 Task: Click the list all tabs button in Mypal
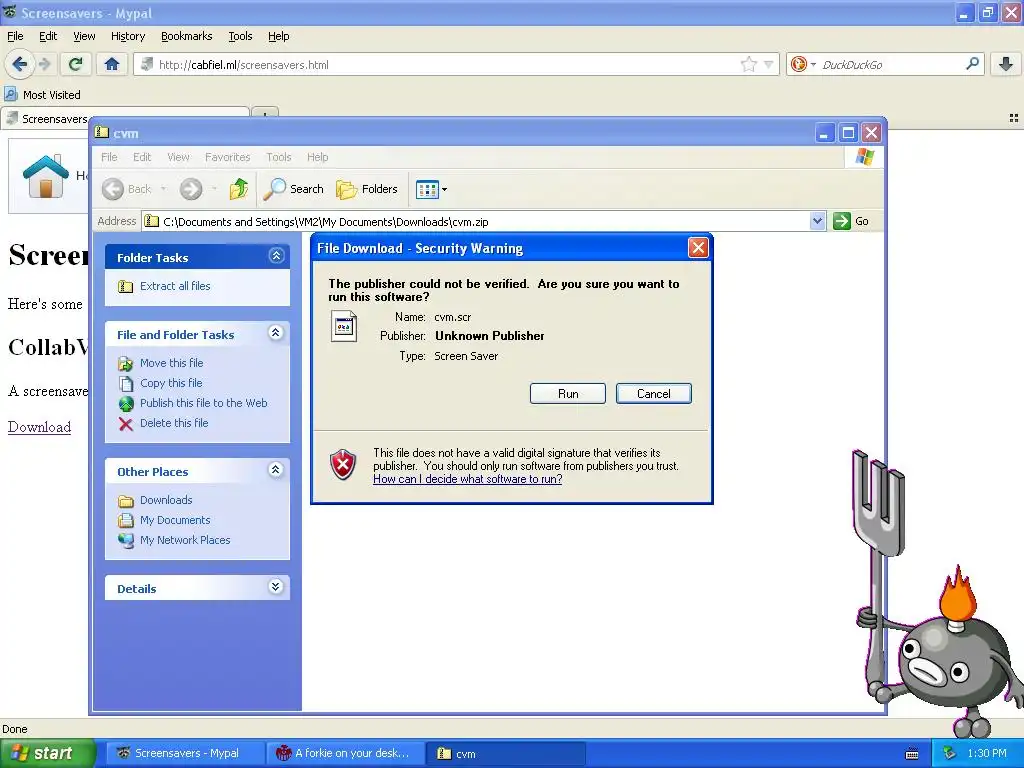click(1014, 118)
